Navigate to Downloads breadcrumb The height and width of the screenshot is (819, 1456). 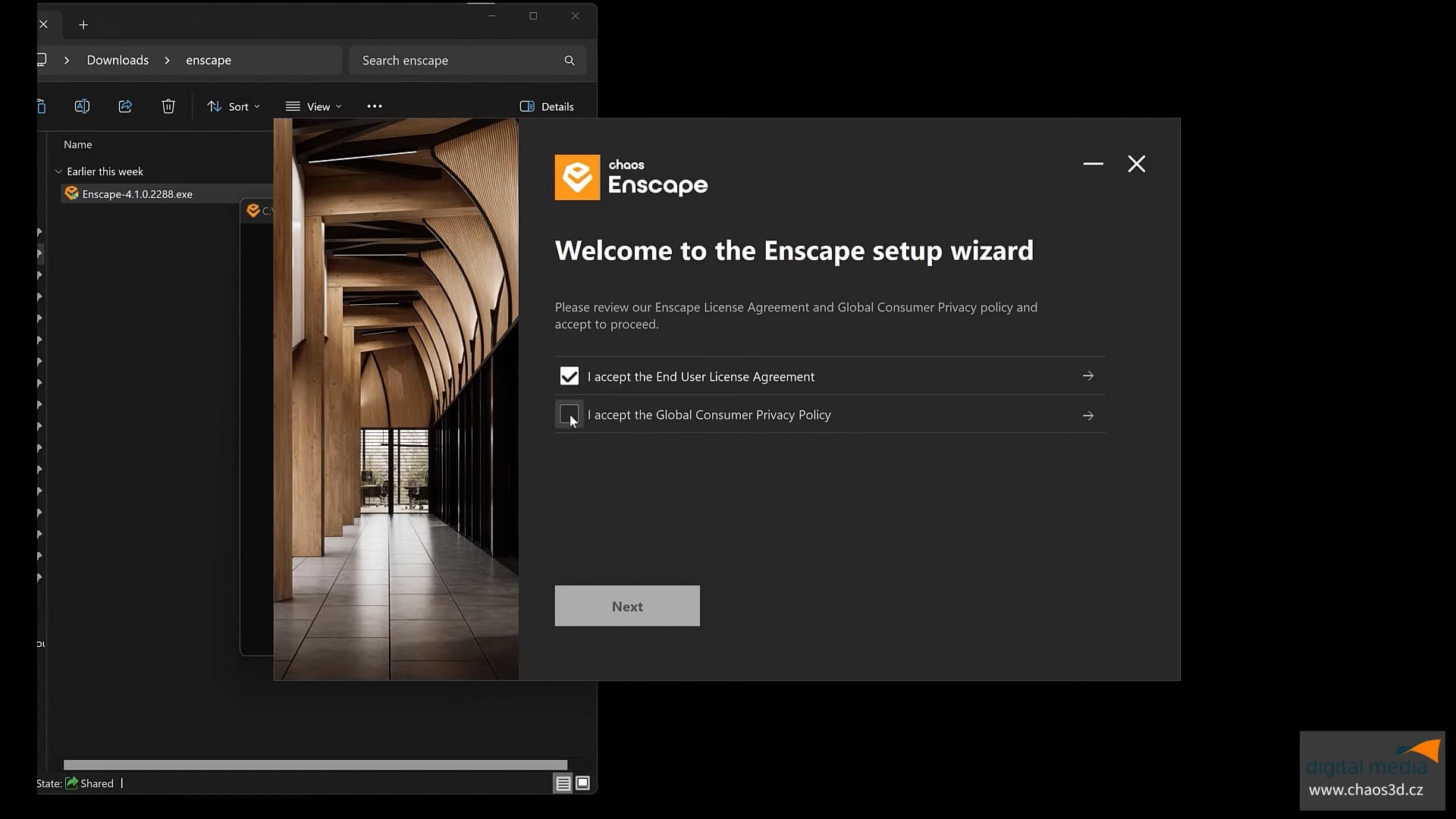[118, 61]
